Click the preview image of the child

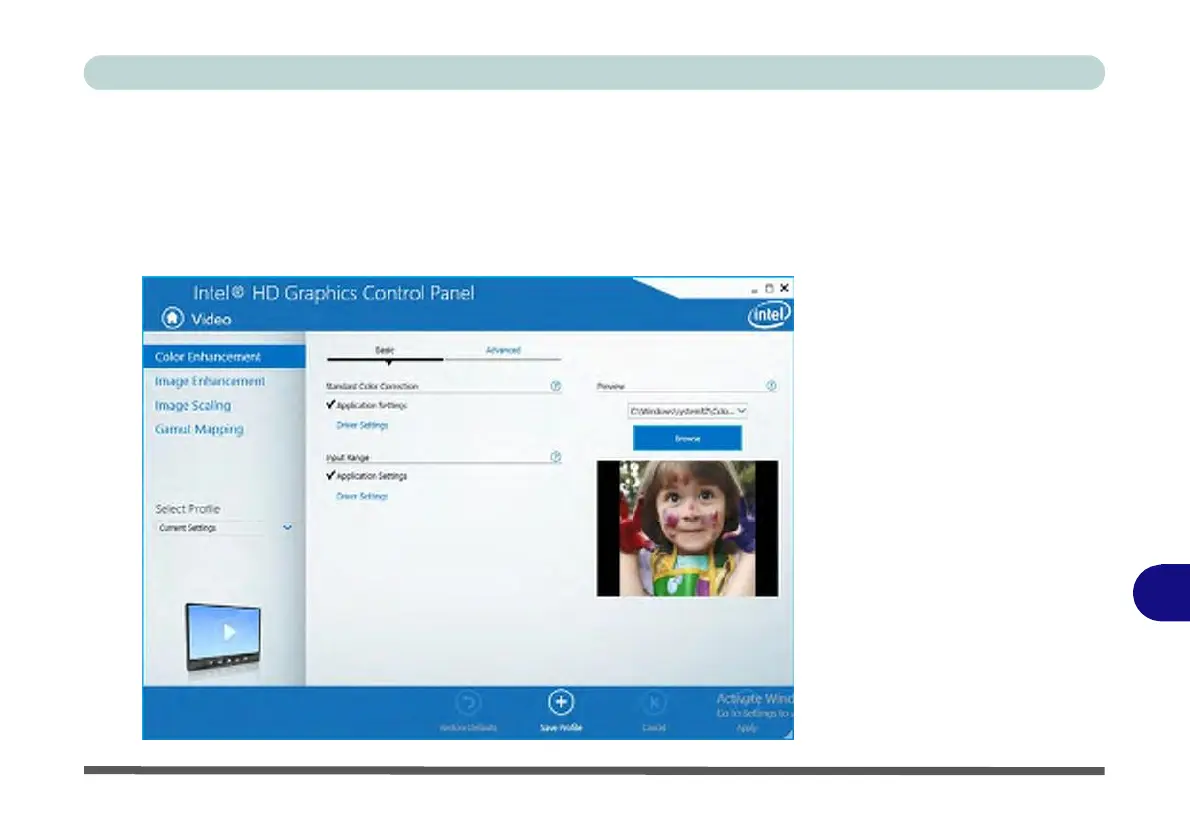pos(688,528)
